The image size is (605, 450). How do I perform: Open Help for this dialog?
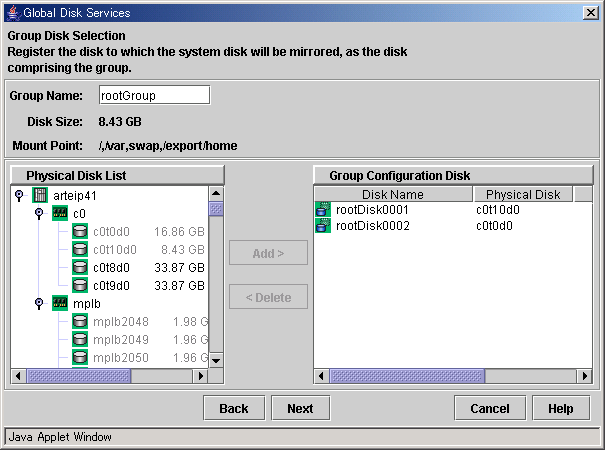[x=561, y=408]
